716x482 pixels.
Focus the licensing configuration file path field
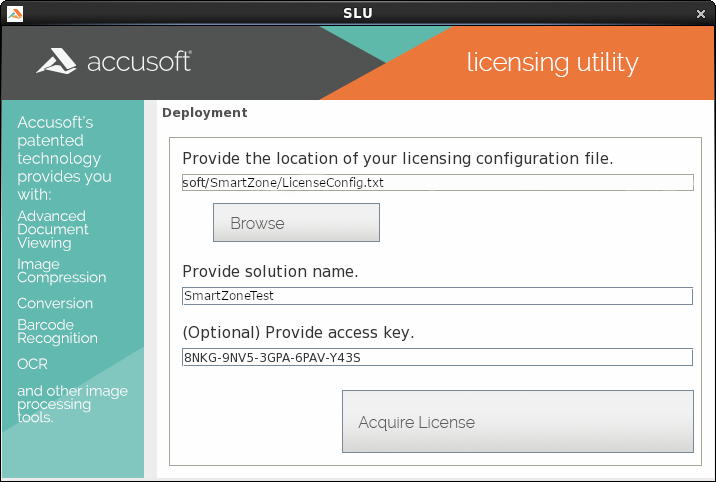437,182
